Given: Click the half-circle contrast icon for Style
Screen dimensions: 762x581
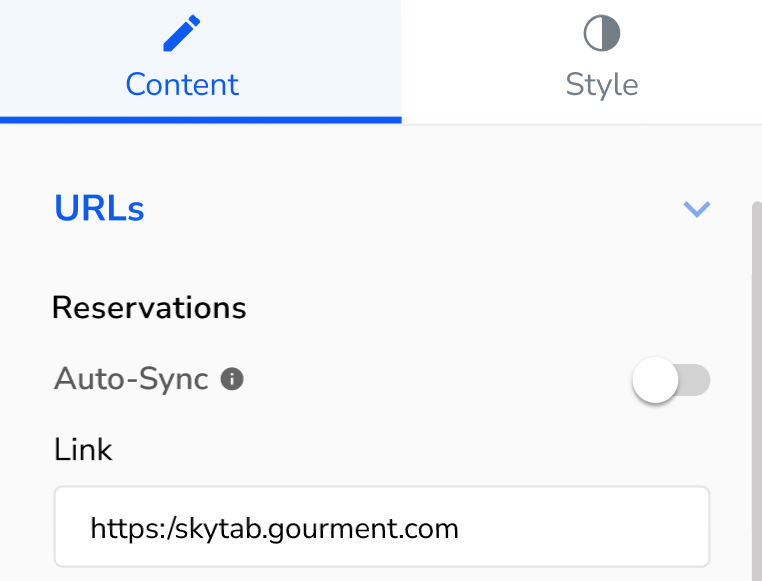Looking at the screenshot, I should [601, 34].
